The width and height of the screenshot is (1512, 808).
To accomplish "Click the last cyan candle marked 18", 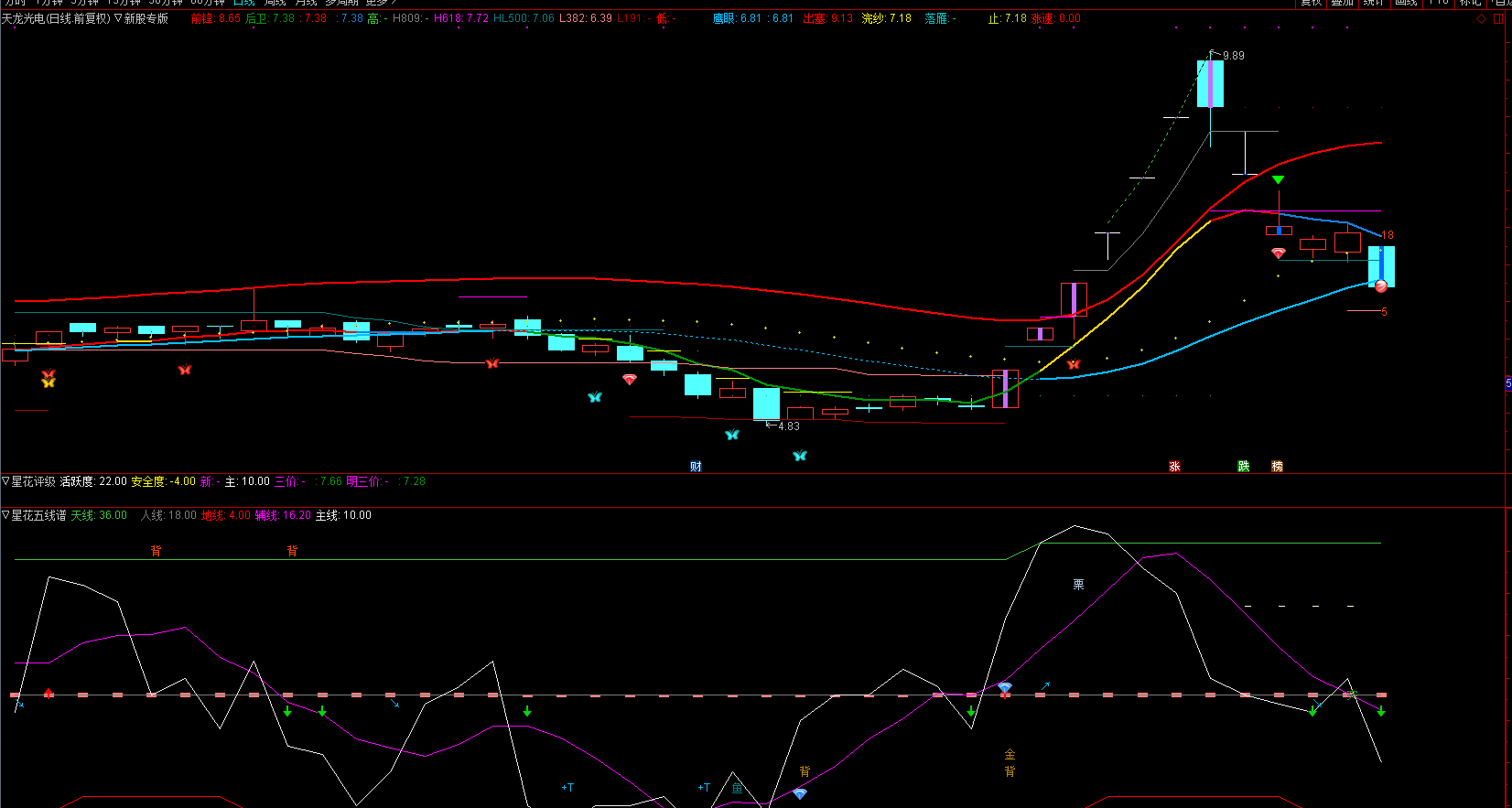I will (1381, 266).
